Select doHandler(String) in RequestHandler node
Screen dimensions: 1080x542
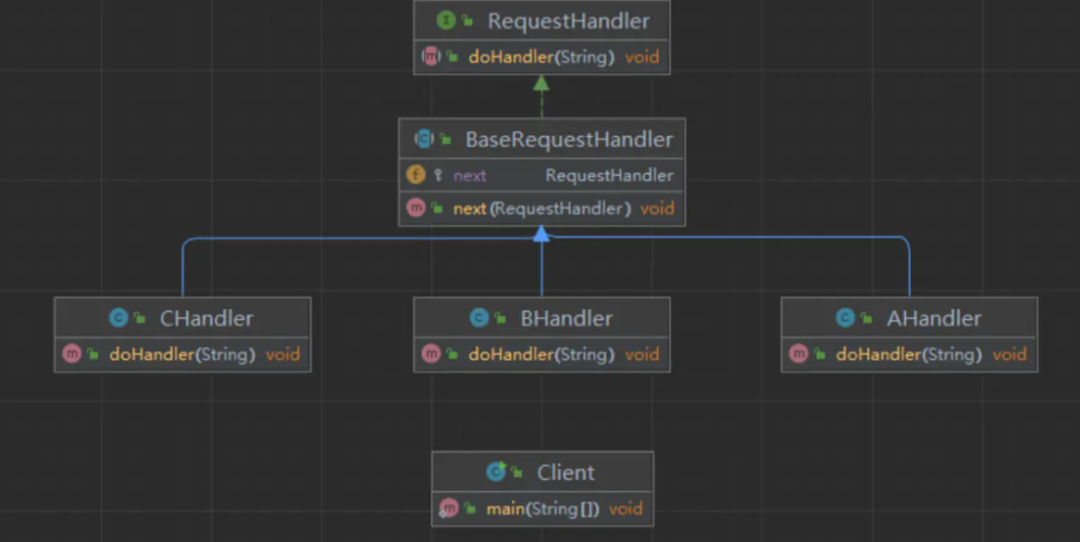point(541,56)
